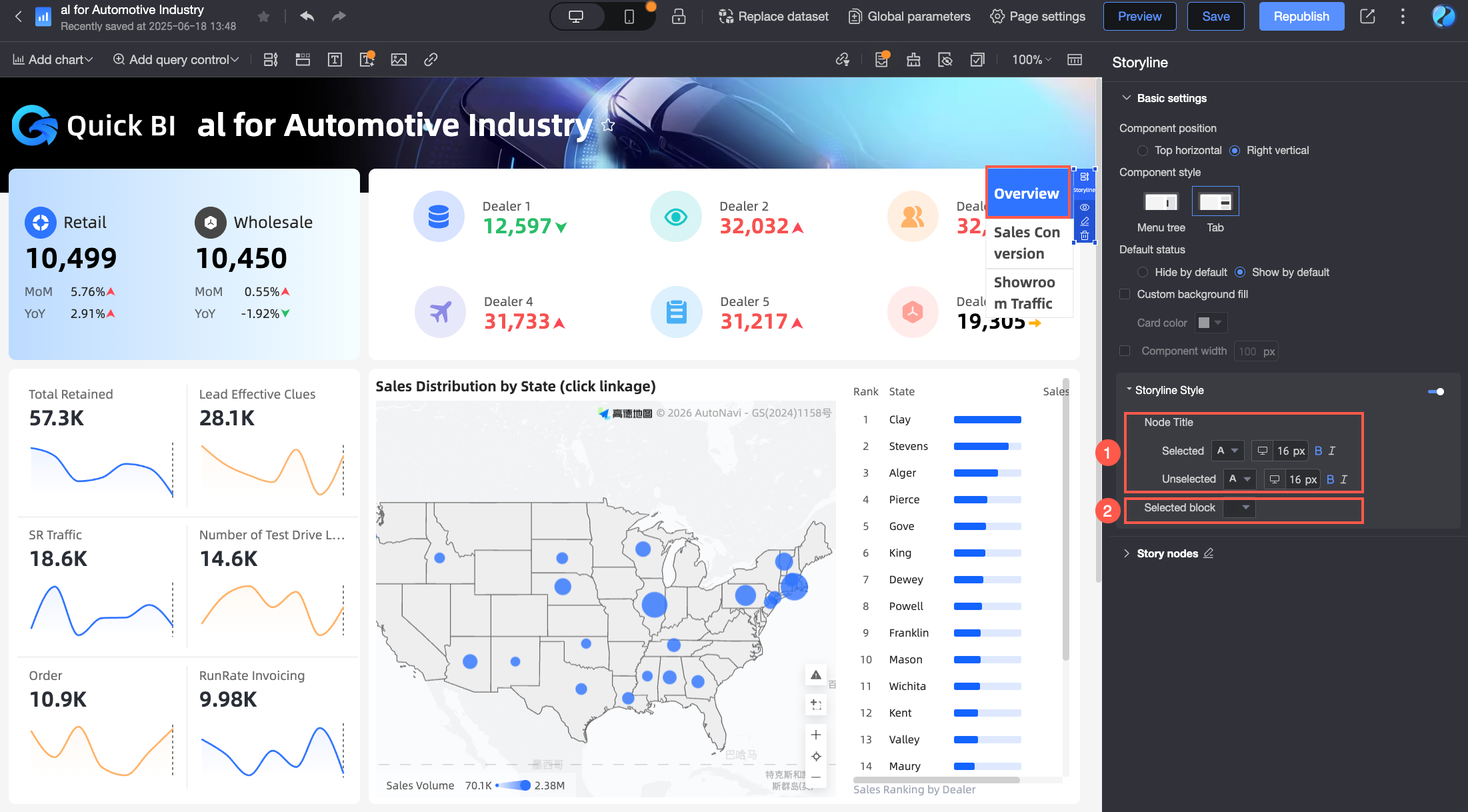
Task: Insert text box icon in toolbar
Action: coord(335,60)
